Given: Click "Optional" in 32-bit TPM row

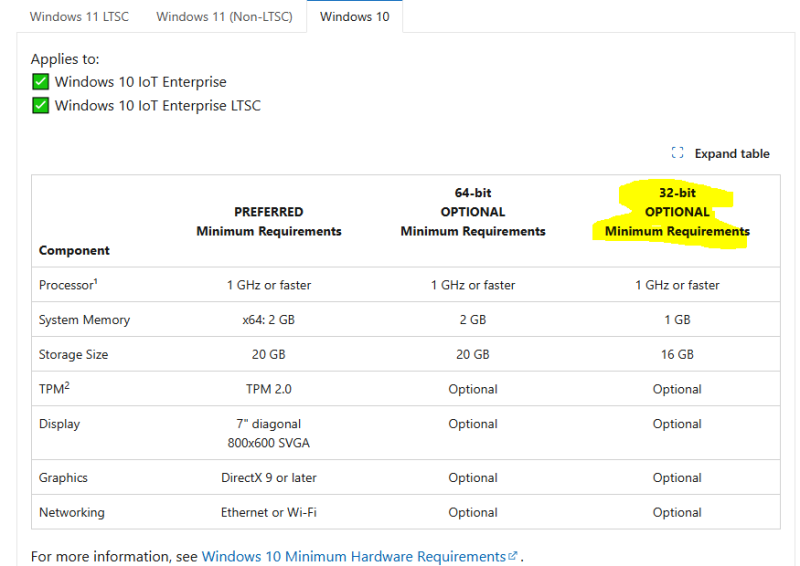Looking at the screenshot, I should tap(677, 389).
